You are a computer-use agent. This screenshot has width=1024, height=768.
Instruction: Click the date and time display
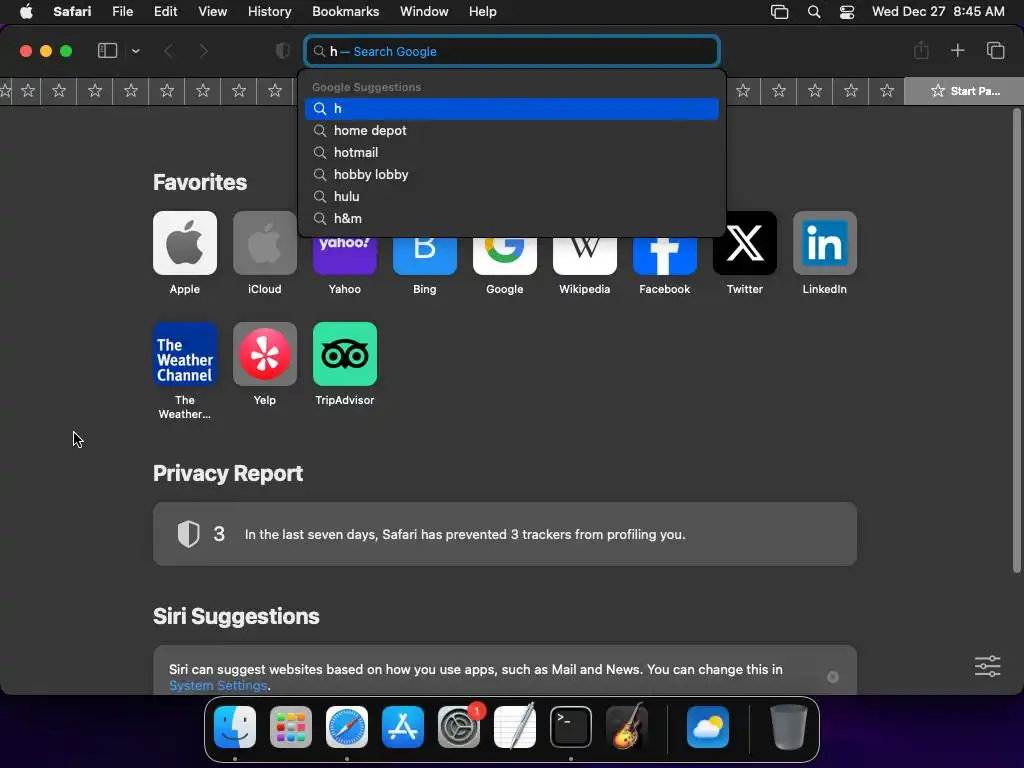938,12
